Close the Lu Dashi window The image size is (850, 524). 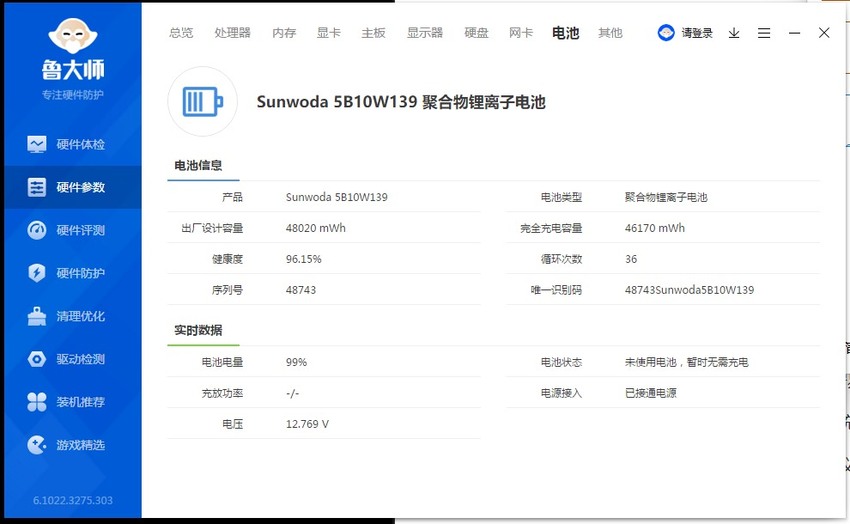click(824, 33)
